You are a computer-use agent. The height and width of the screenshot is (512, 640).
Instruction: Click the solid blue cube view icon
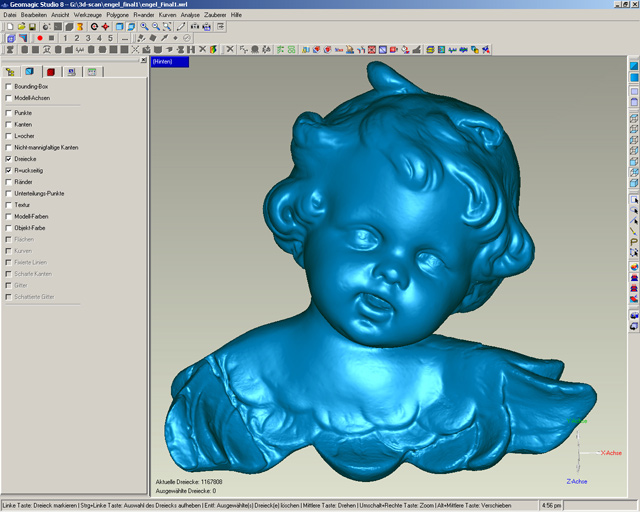(x=634, y=183)
